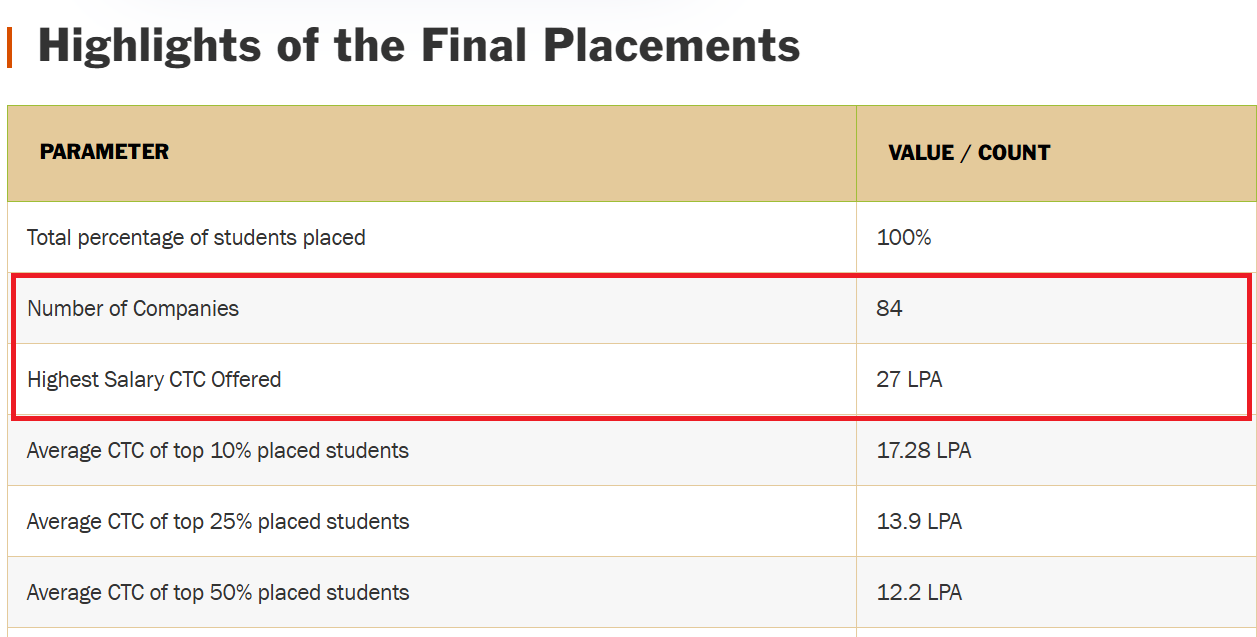The width and height of the screenshot is (1257, 637).
Task: Select the VALUE / COUNT column header
Action: click(x=969, y=153)
